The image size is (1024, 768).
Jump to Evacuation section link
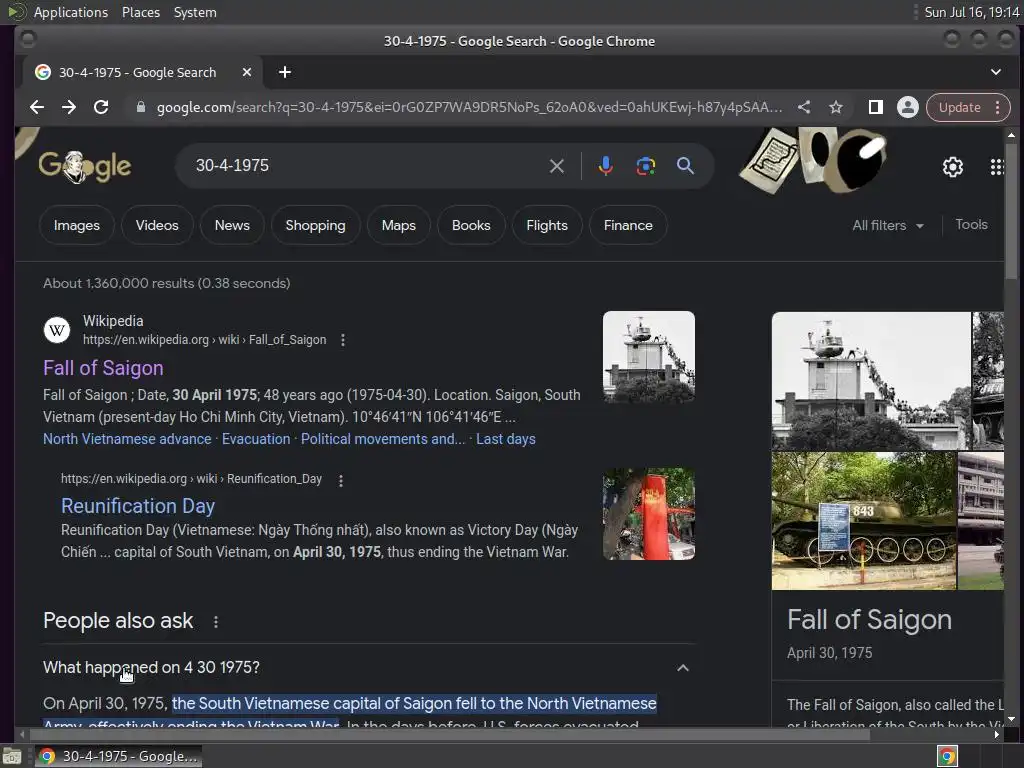click(256, 439)
